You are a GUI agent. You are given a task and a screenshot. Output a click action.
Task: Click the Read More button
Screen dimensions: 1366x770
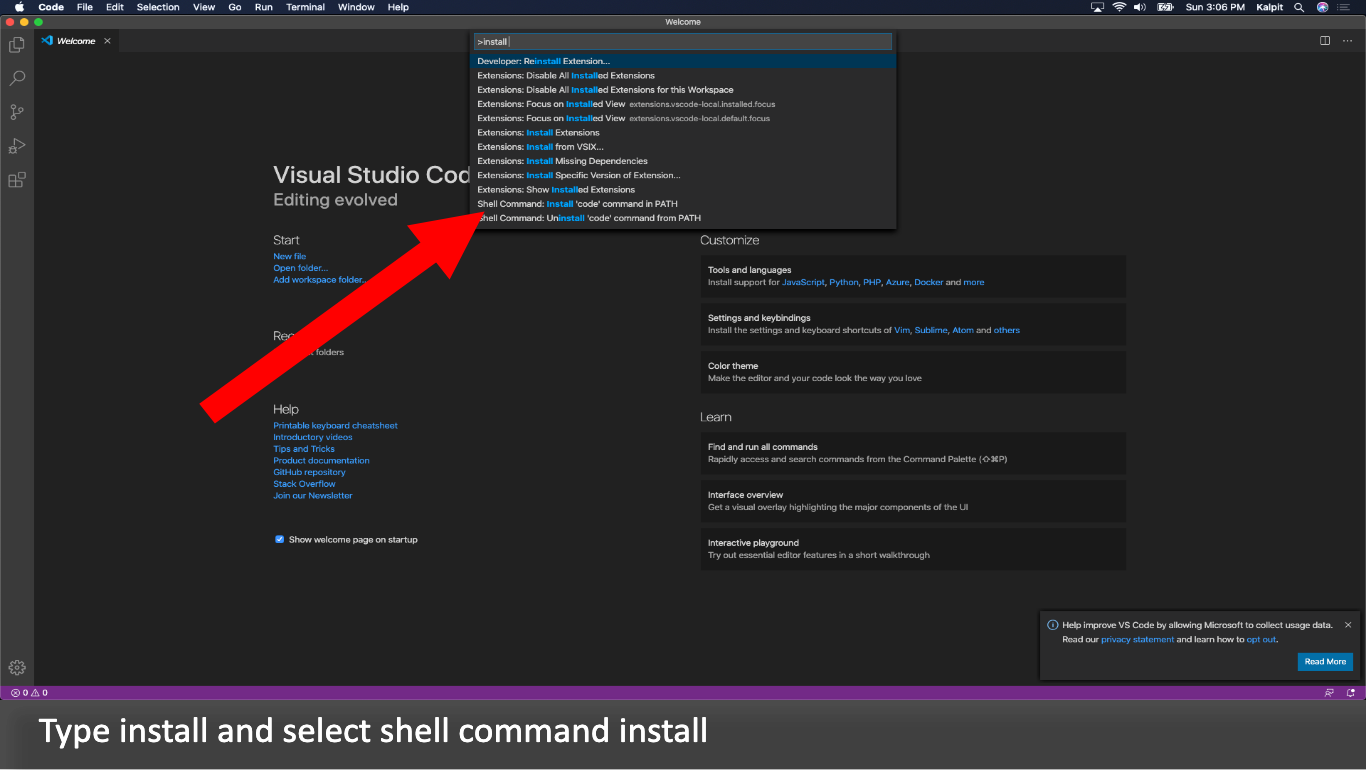click(1324, 661)
